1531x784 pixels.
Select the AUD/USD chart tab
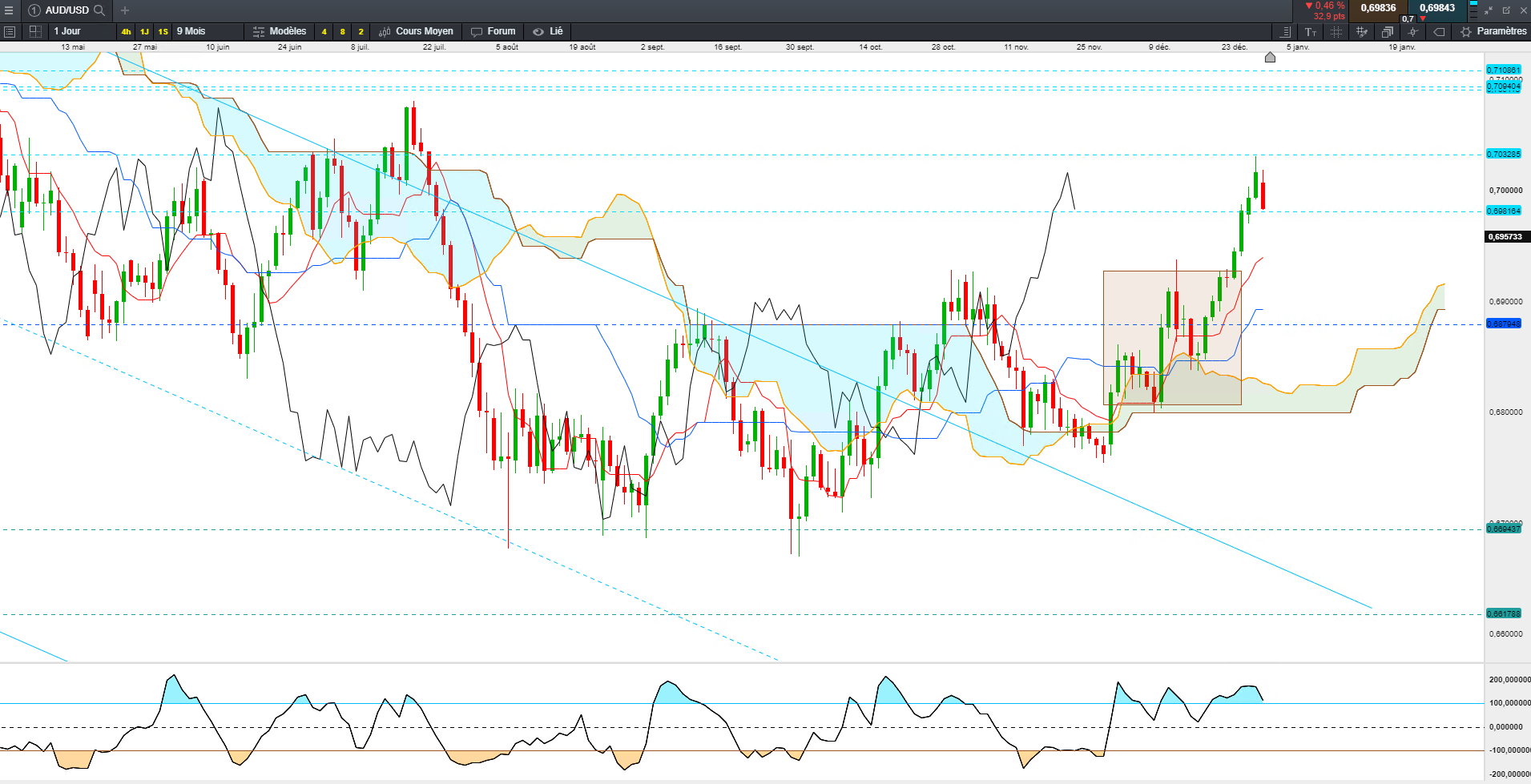coord(66,10)
